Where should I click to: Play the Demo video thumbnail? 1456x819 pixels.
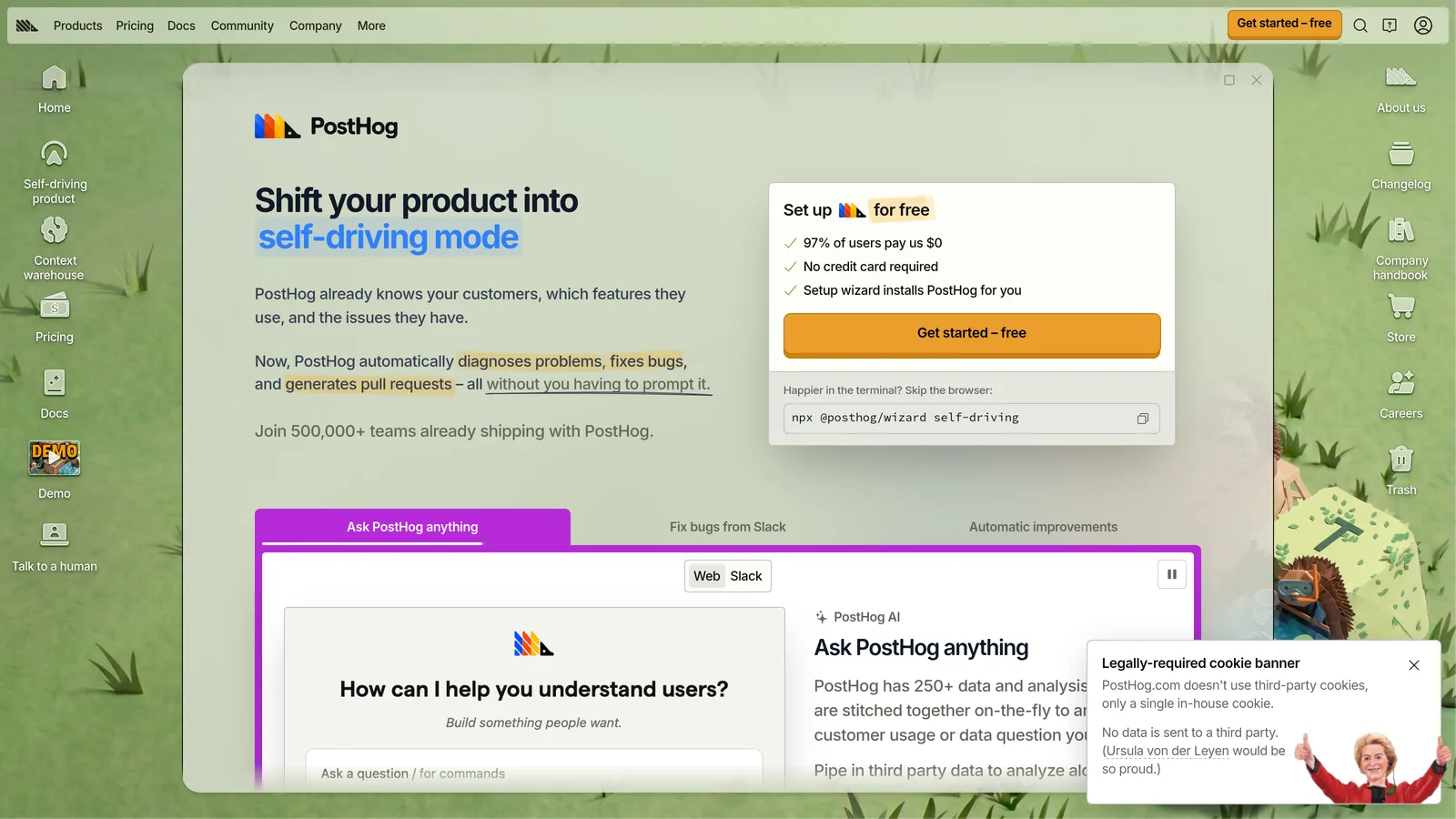[55, 459]
